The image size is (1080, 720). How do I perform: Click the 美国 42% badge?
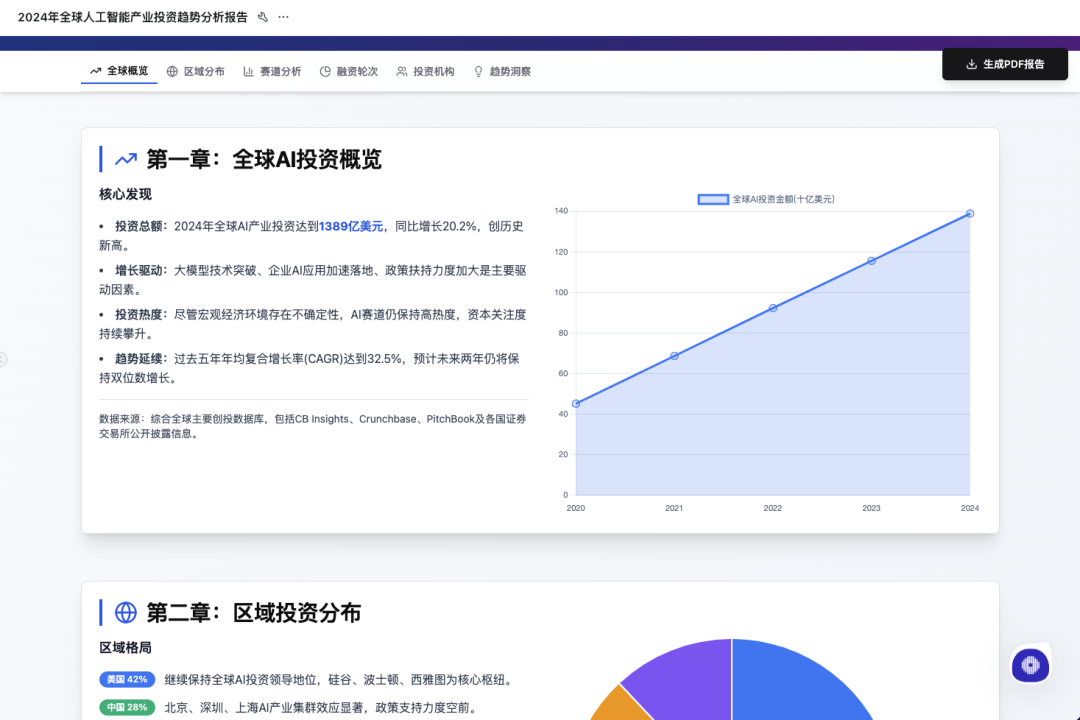(x=127, y=679)
